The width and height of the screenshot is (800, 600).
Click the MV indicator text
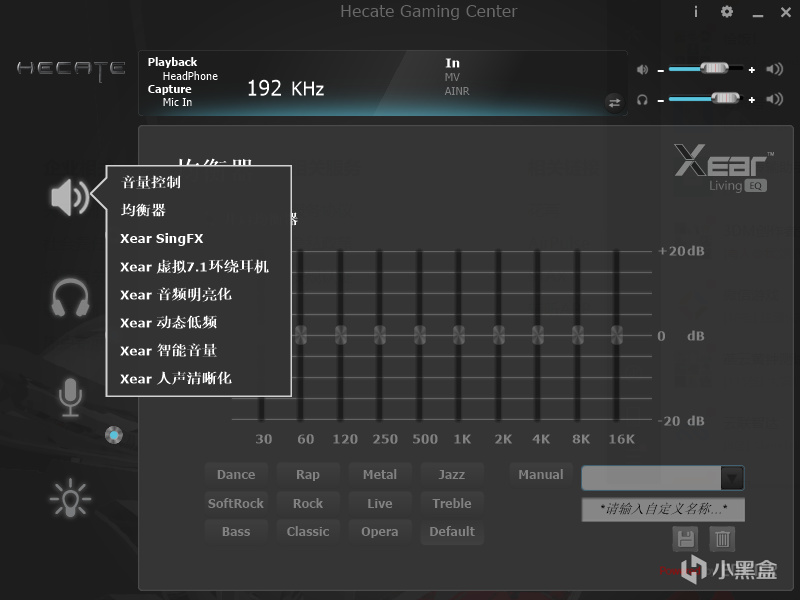452,77
